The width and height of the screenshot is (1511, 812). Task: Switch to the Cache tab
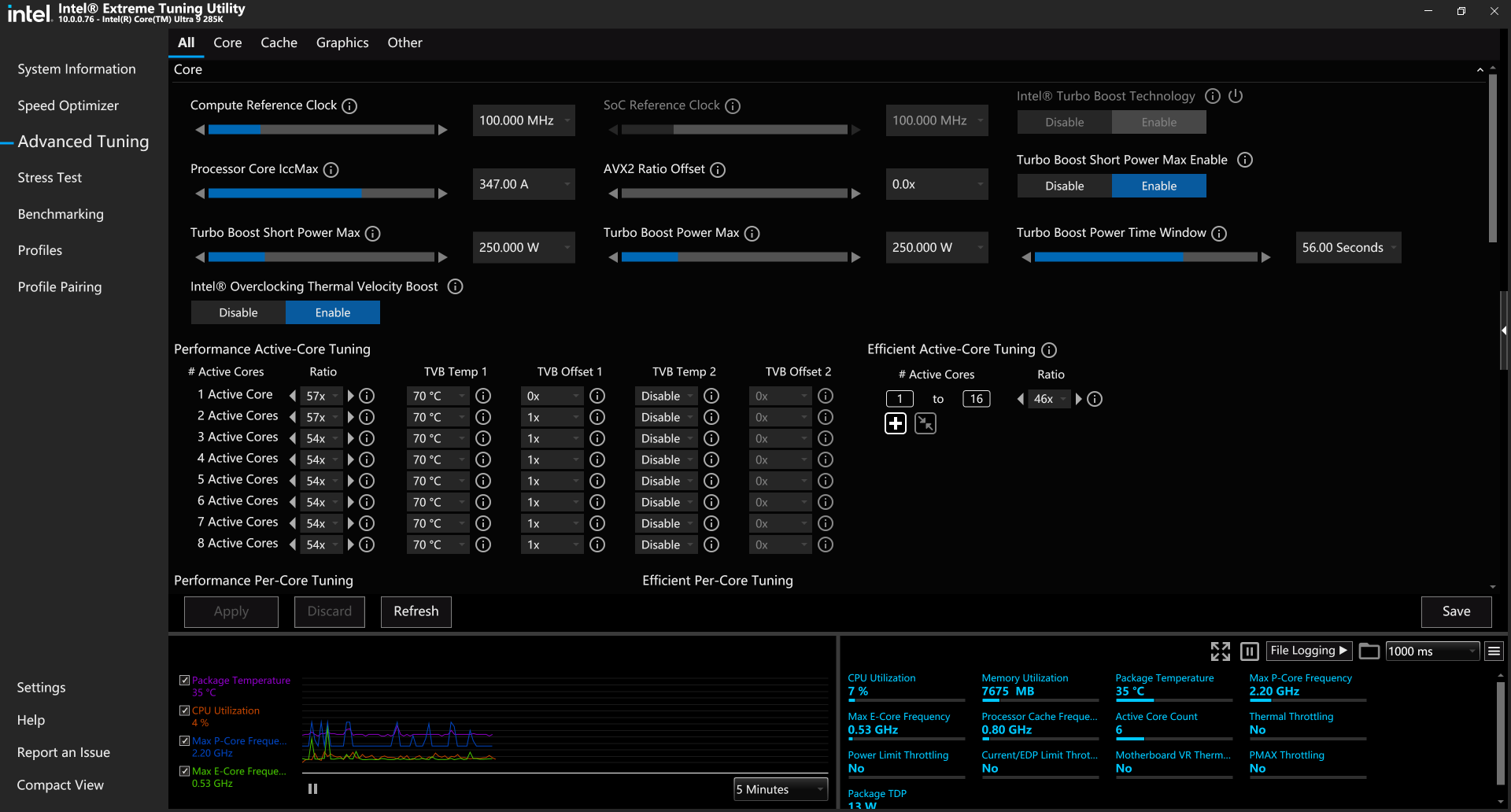279,42
